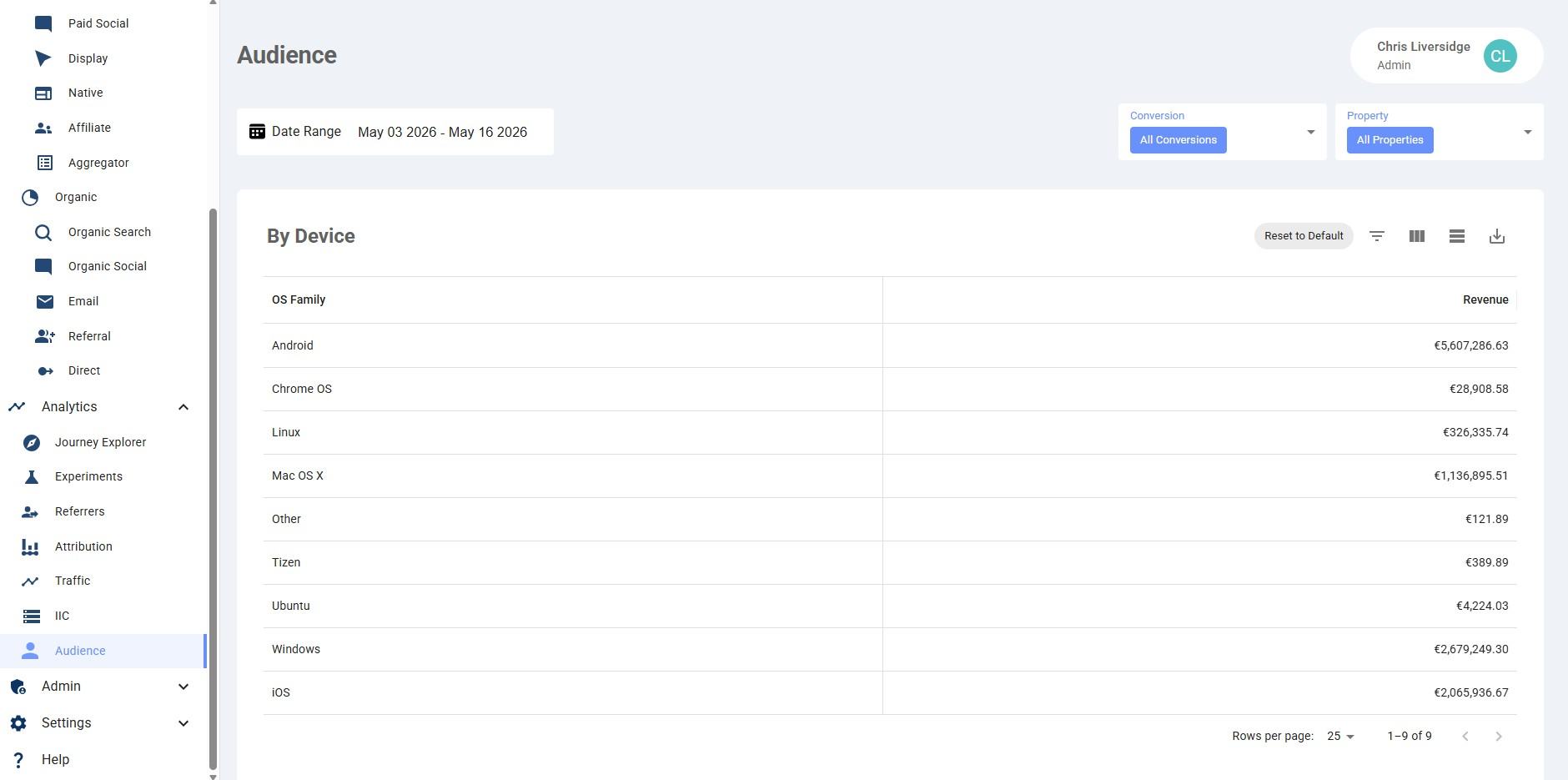Viewport: 1568px width, 780px height.
Task: Open the Experiments flask icon
Action: [31, 477]
